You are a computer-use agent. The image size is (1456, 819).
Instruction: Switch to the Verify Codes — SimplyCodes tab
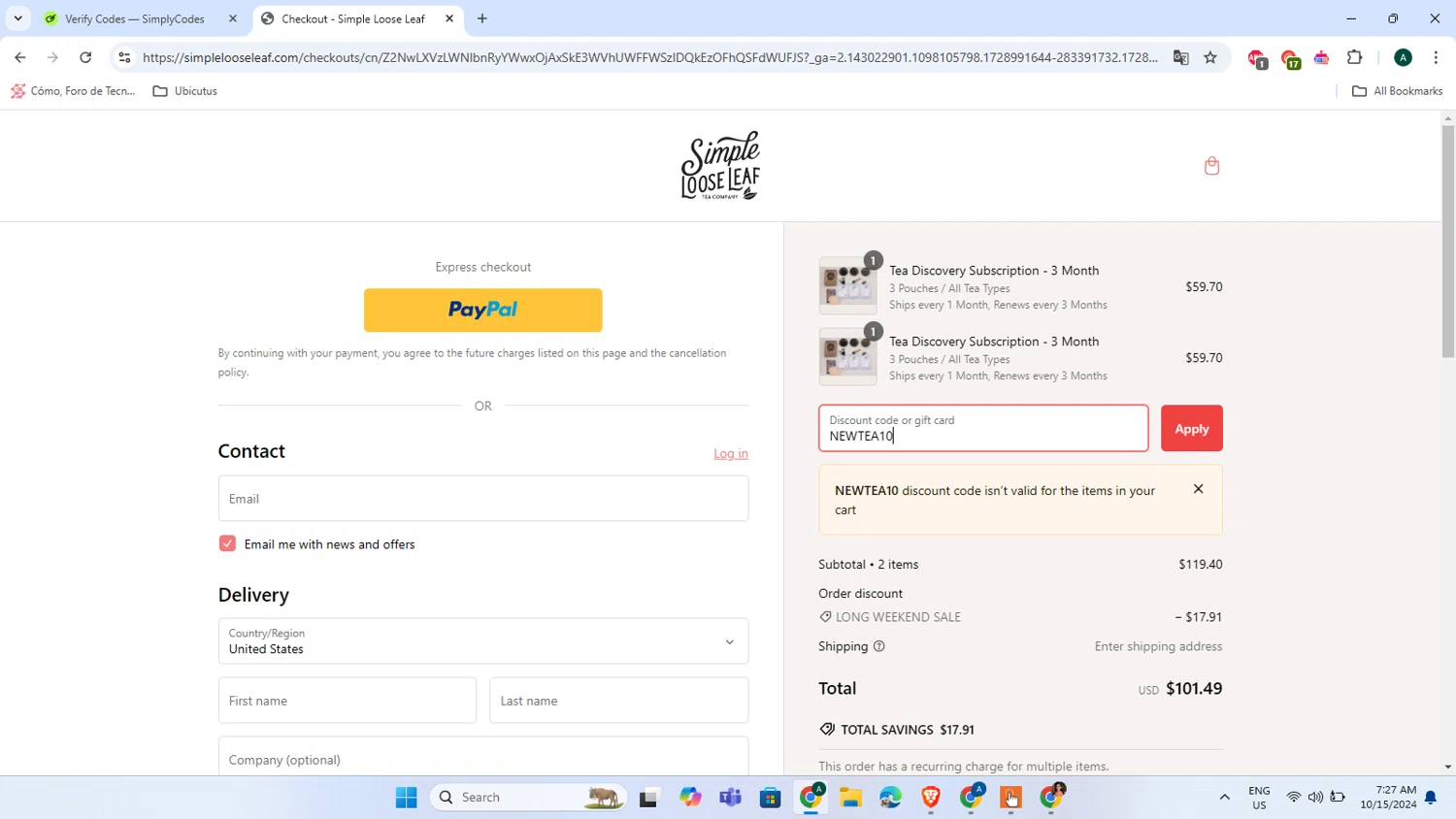[142, 18]
